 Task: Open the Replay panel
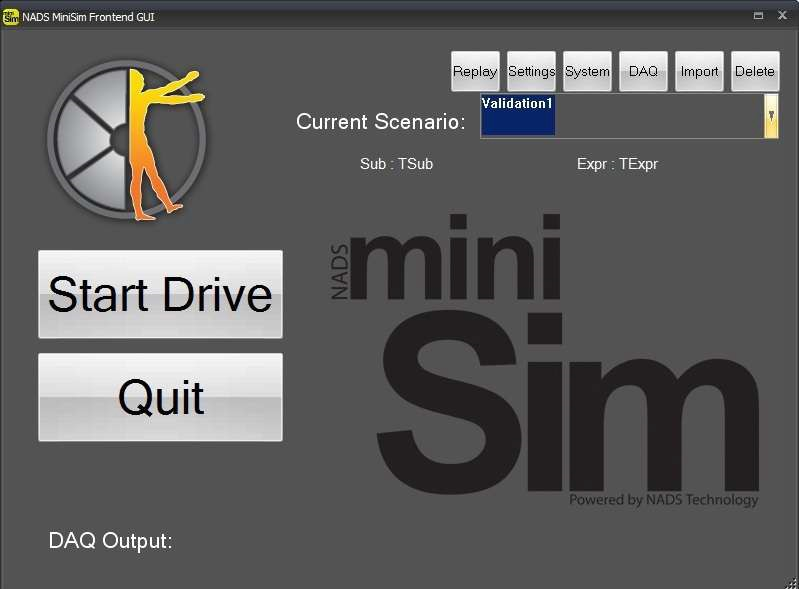(475, 71)
